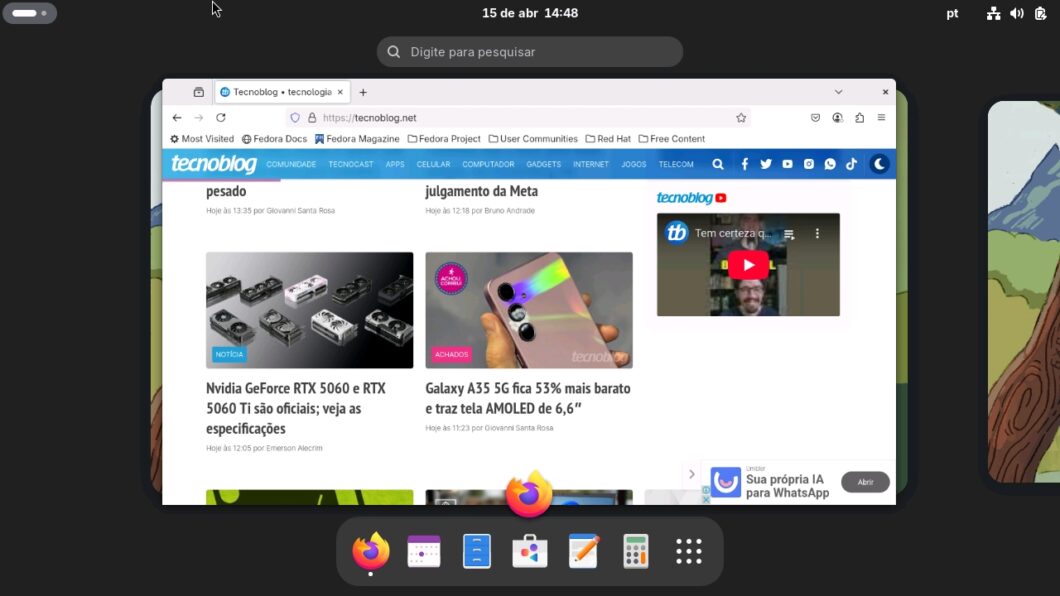The width and height of the screenshot is (1060, 596).
Task: Click the Abrir button in the ad
Action: (865, 482)
